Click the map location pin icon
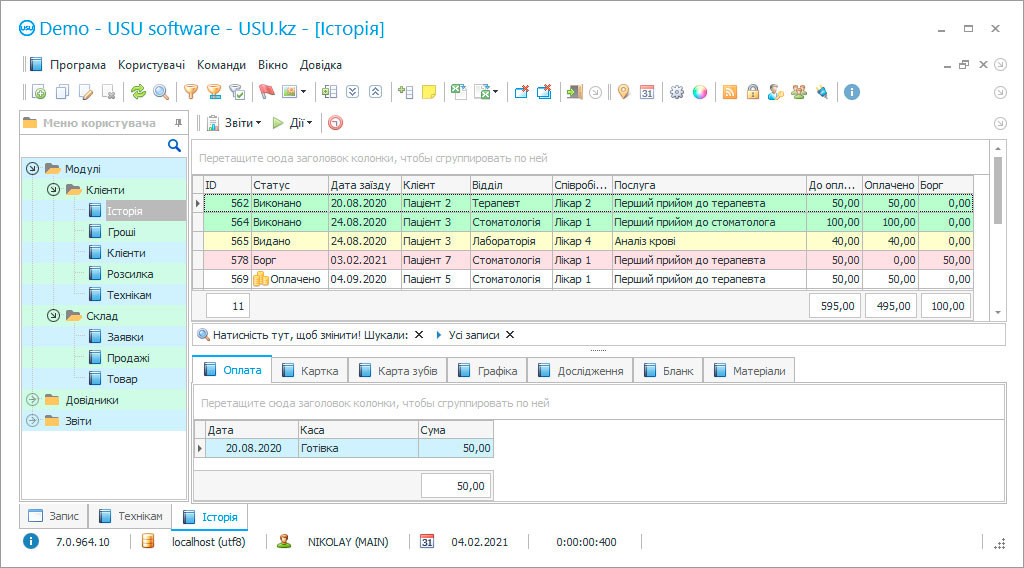This screenshot has height=568, width=1024. tap(623, 92)
